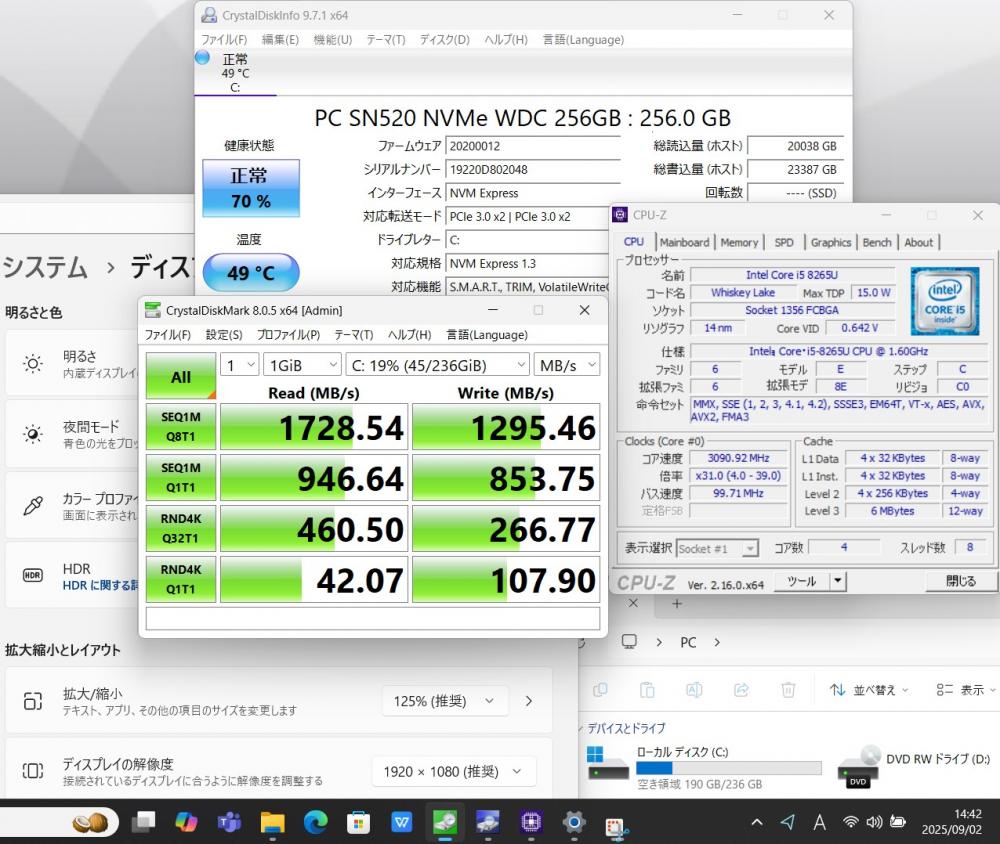This screenshot has height=844, width=1000.
Task: Click the PC monitor icon in Explorer address bar
Action: 629,642
